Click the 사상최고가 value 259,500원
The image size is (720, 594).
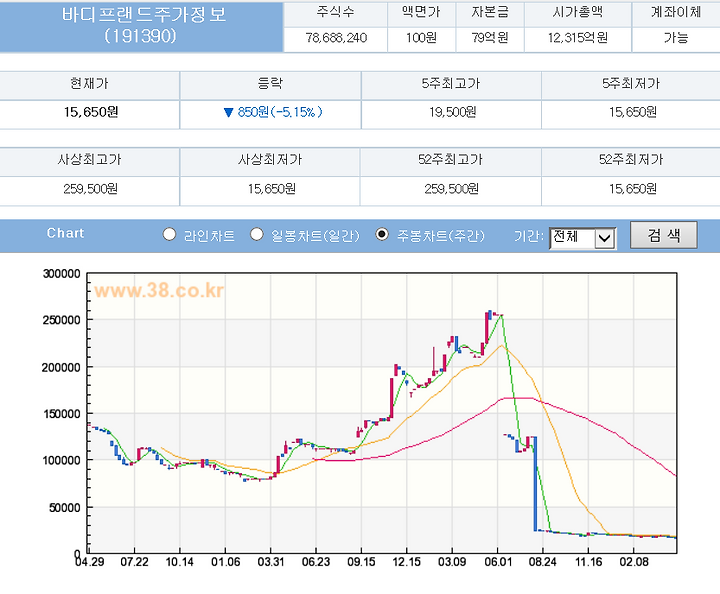[x=90, y=189]
